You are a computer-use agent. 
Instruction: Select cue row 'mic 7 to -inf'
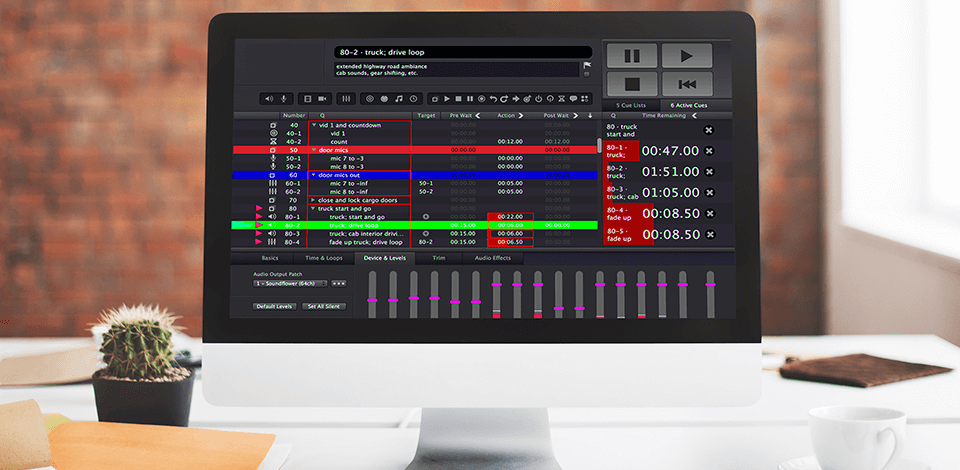click(415, 184)
